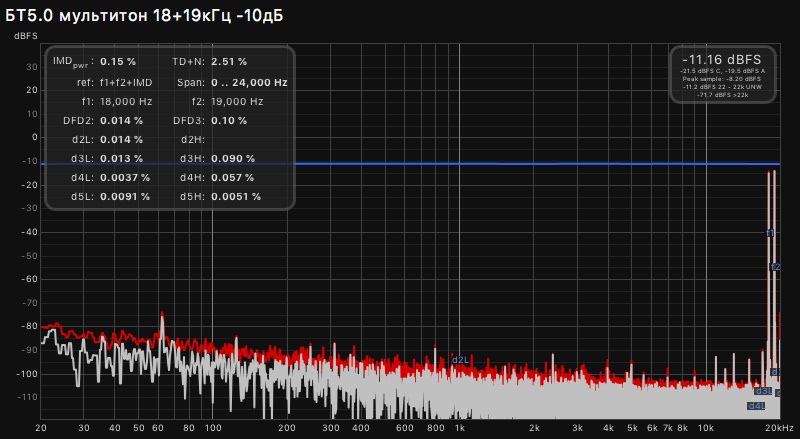Click the 10k frequency axis label

(706, 428)
